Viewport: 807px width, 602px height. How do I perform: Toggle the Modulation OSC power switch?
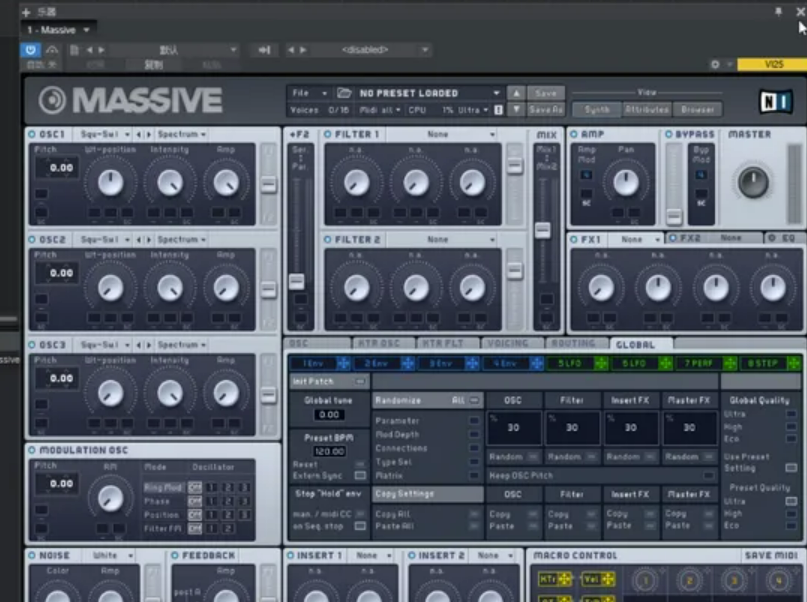(x=32, y=450)
